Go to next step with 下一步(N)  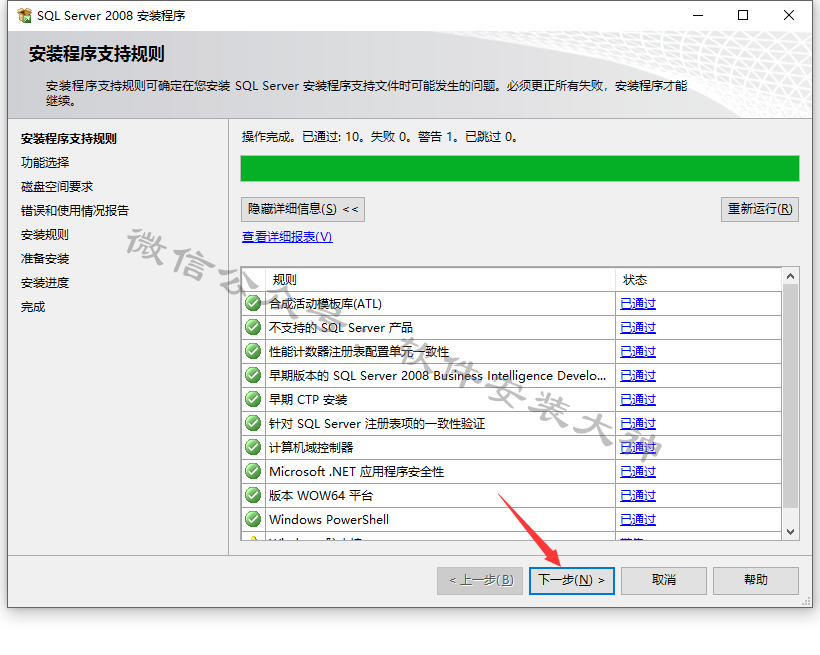click(572, 581)
